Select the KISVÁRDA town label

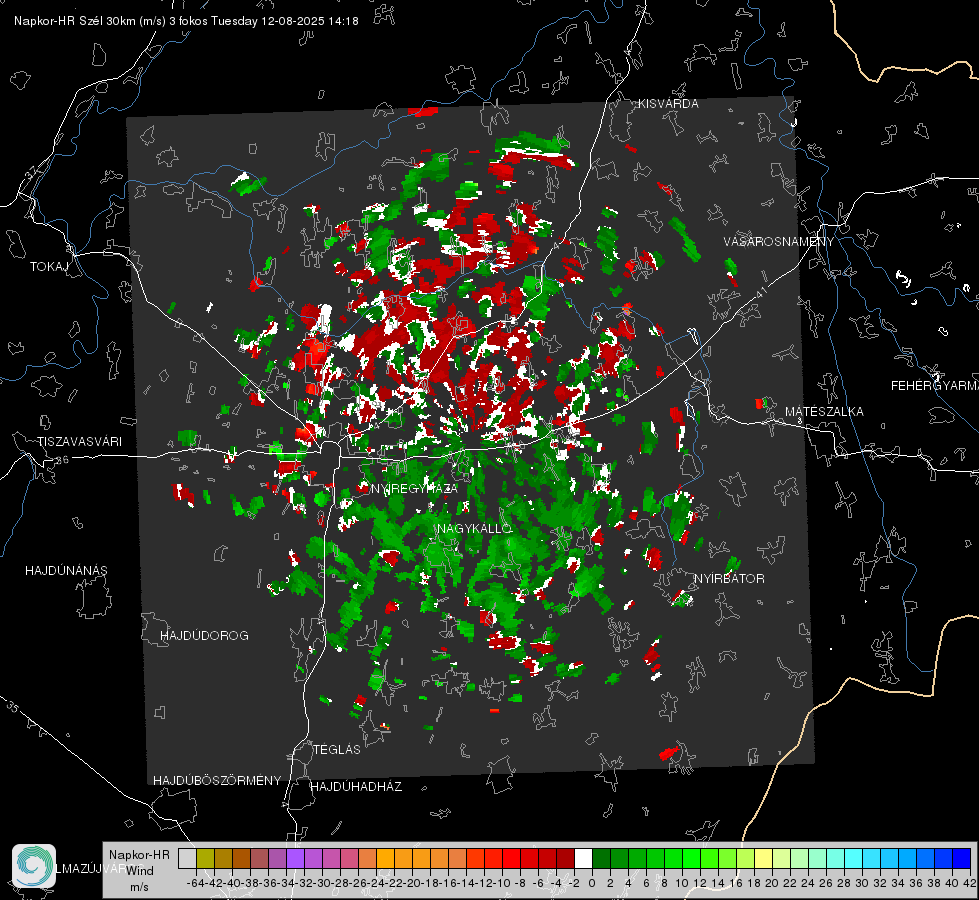point(668,104)
